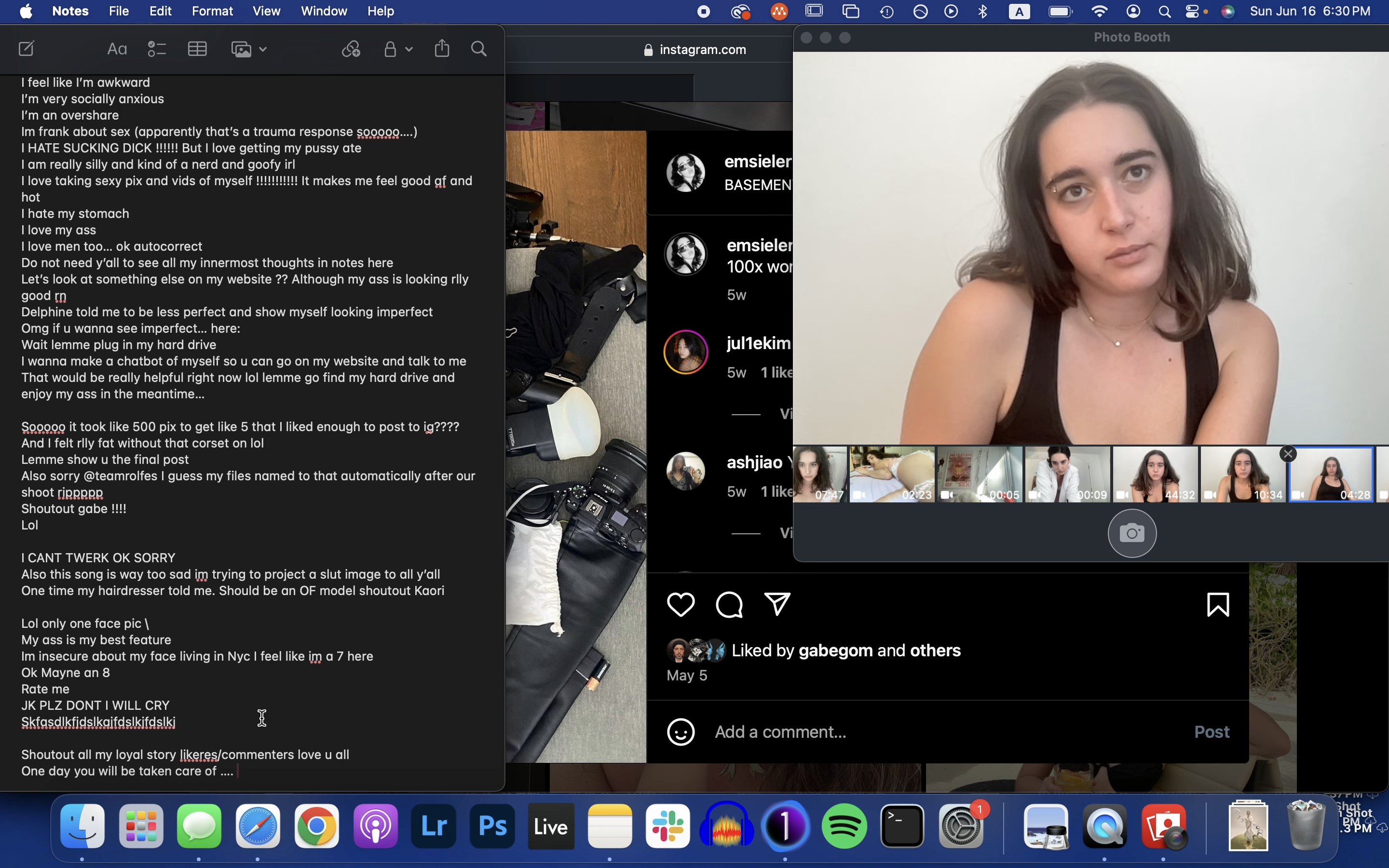Image resolution: width=1389 pixels, height=868 pixels.
Task: Open the Aa text format options
Action: (117, 49)
